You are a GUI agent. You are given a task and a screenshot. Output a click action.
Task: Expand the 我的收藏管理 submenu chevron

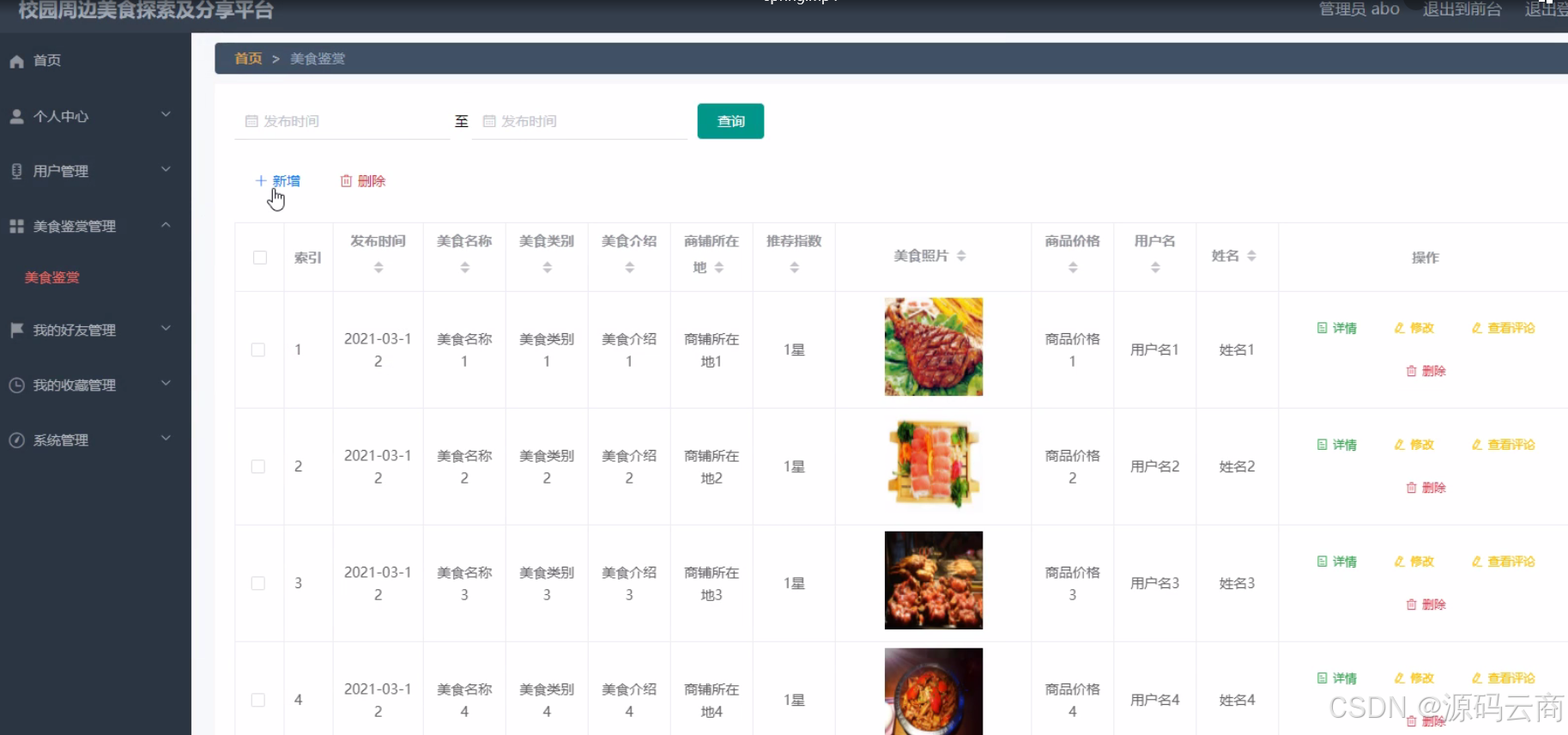pos(166,383)
